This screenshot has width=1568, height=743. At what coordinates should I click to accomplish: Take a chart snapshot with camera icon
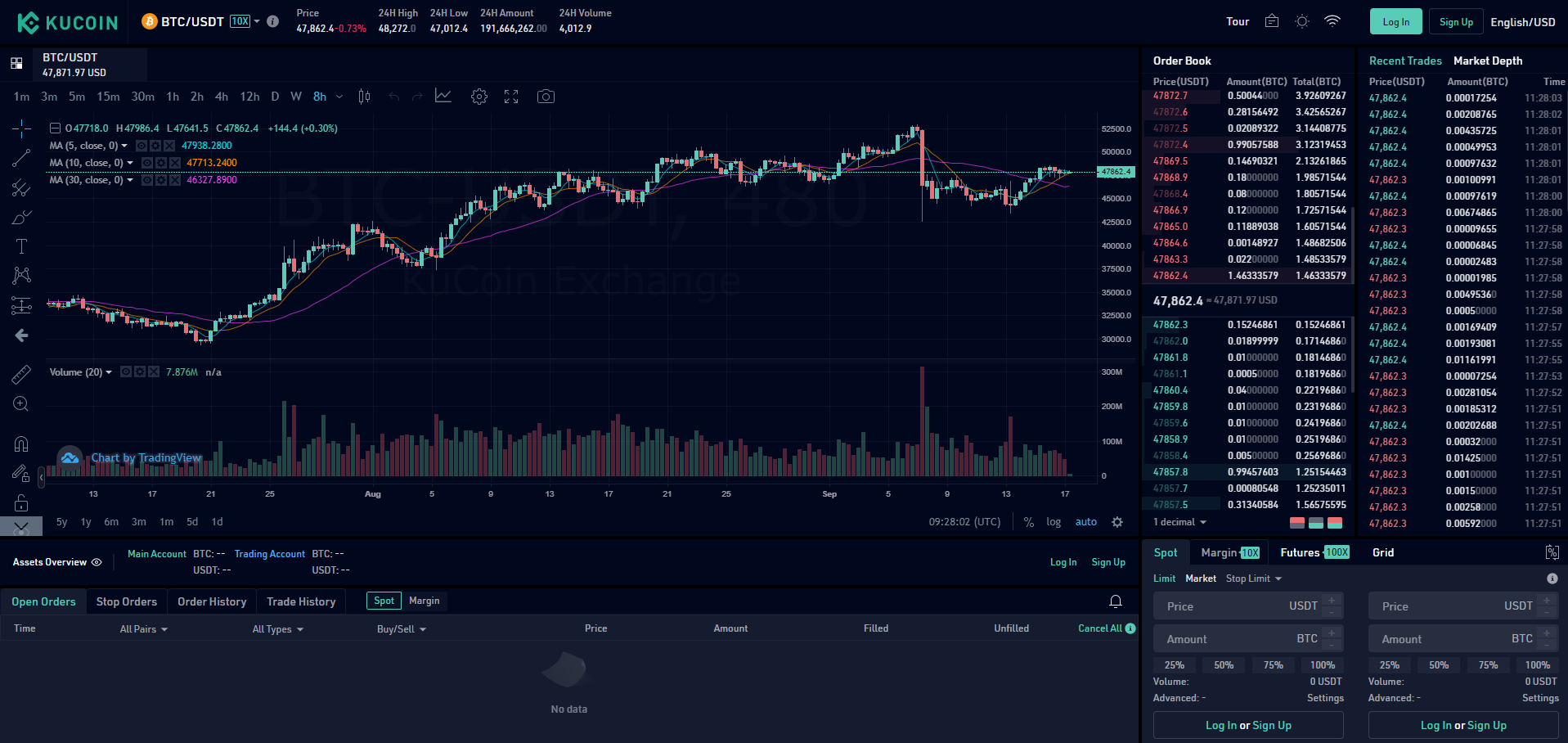(x=546, y=97)
